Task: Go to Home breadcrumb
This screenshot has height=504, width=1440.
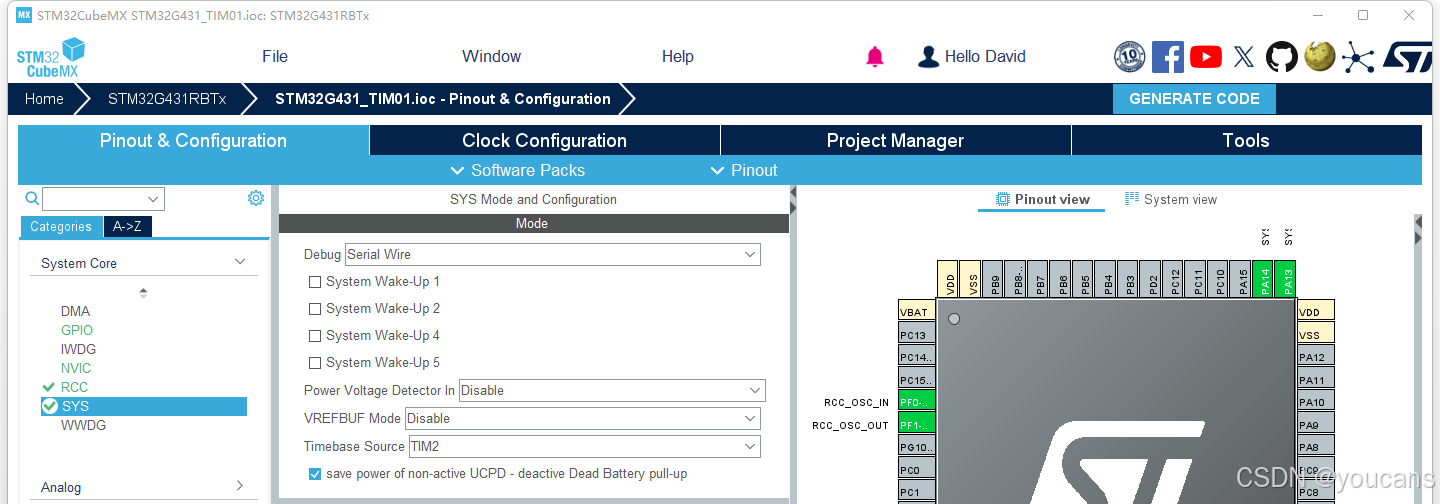Action: pyautogui.click(x=44, y=99)
